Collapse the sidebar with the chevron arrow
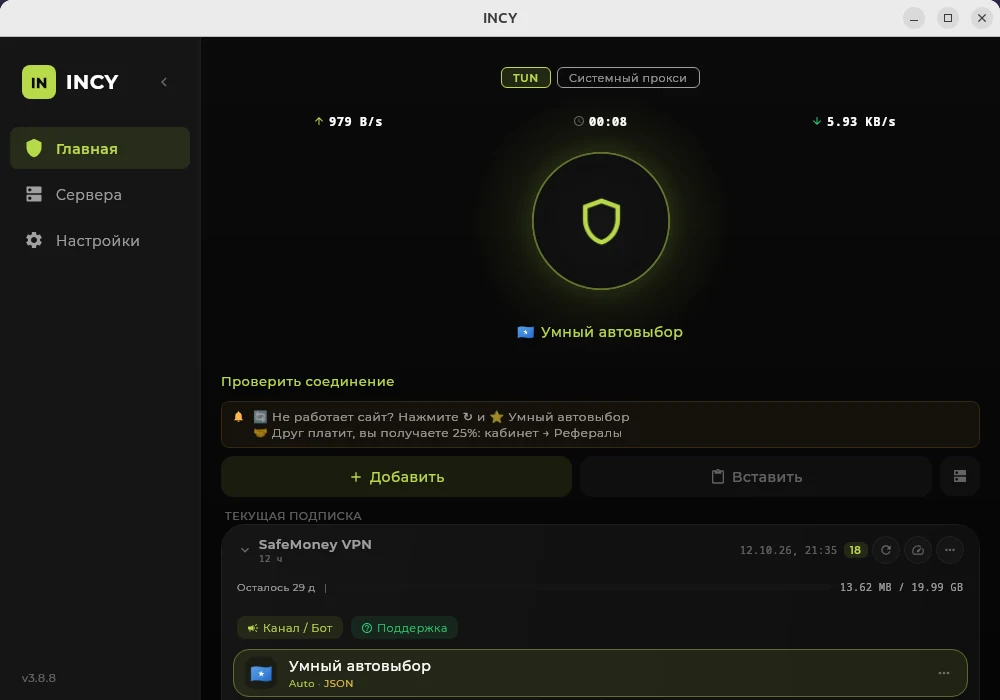 (164, 82)
